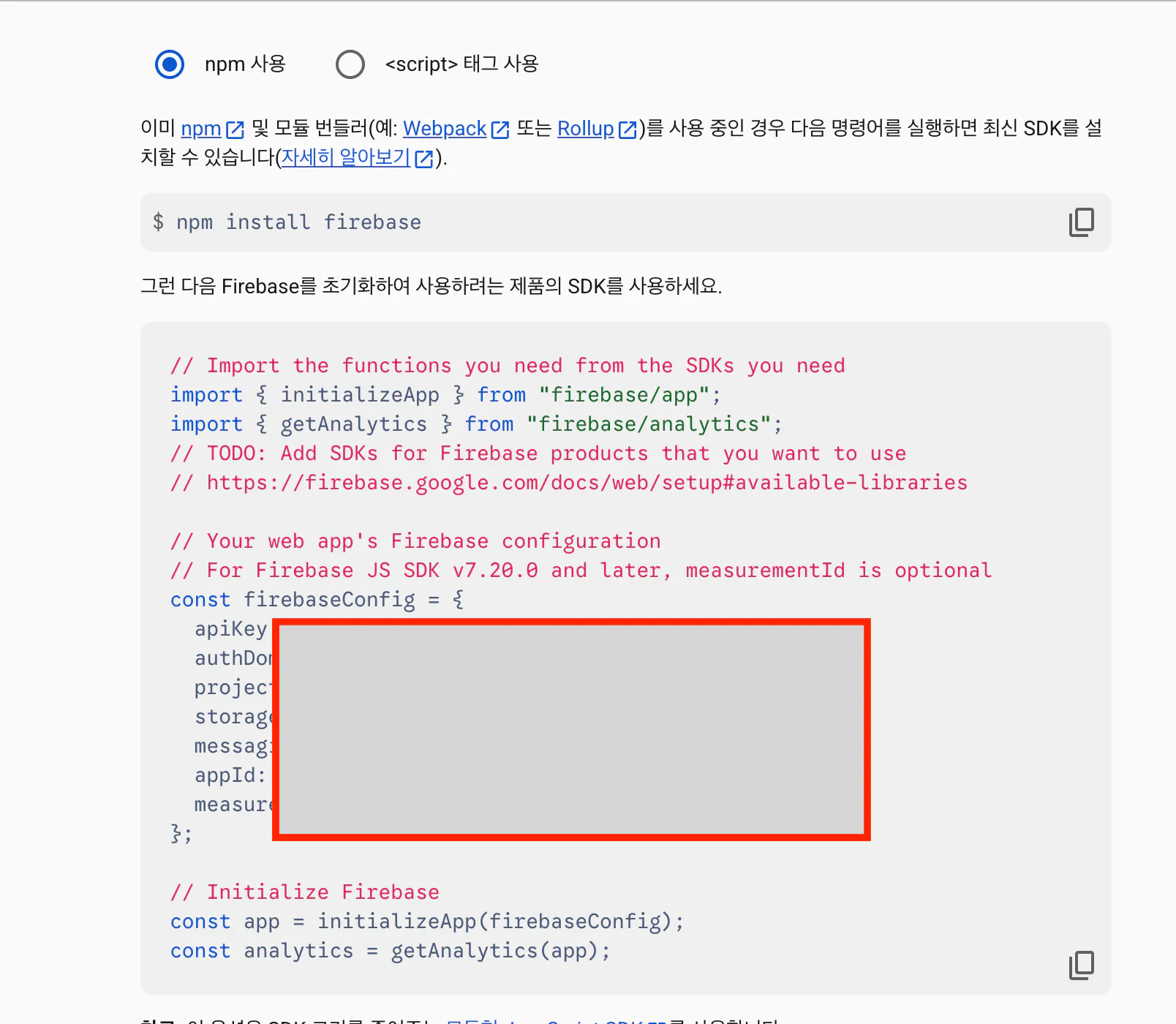1176x1024 pixels.
Task: Select the "npm 사용" radio button
Action: (x=170, y=64)
